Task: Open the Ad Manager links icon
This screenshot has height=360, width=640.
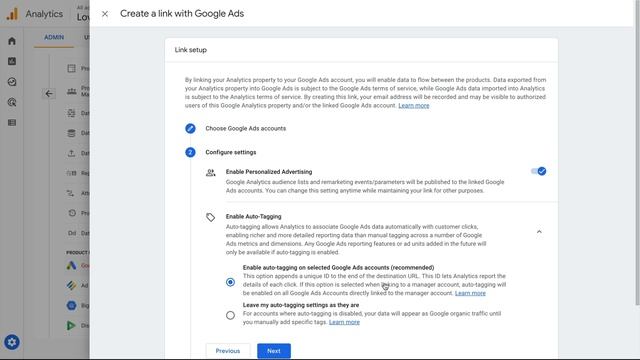Action: tap(71, 285)
